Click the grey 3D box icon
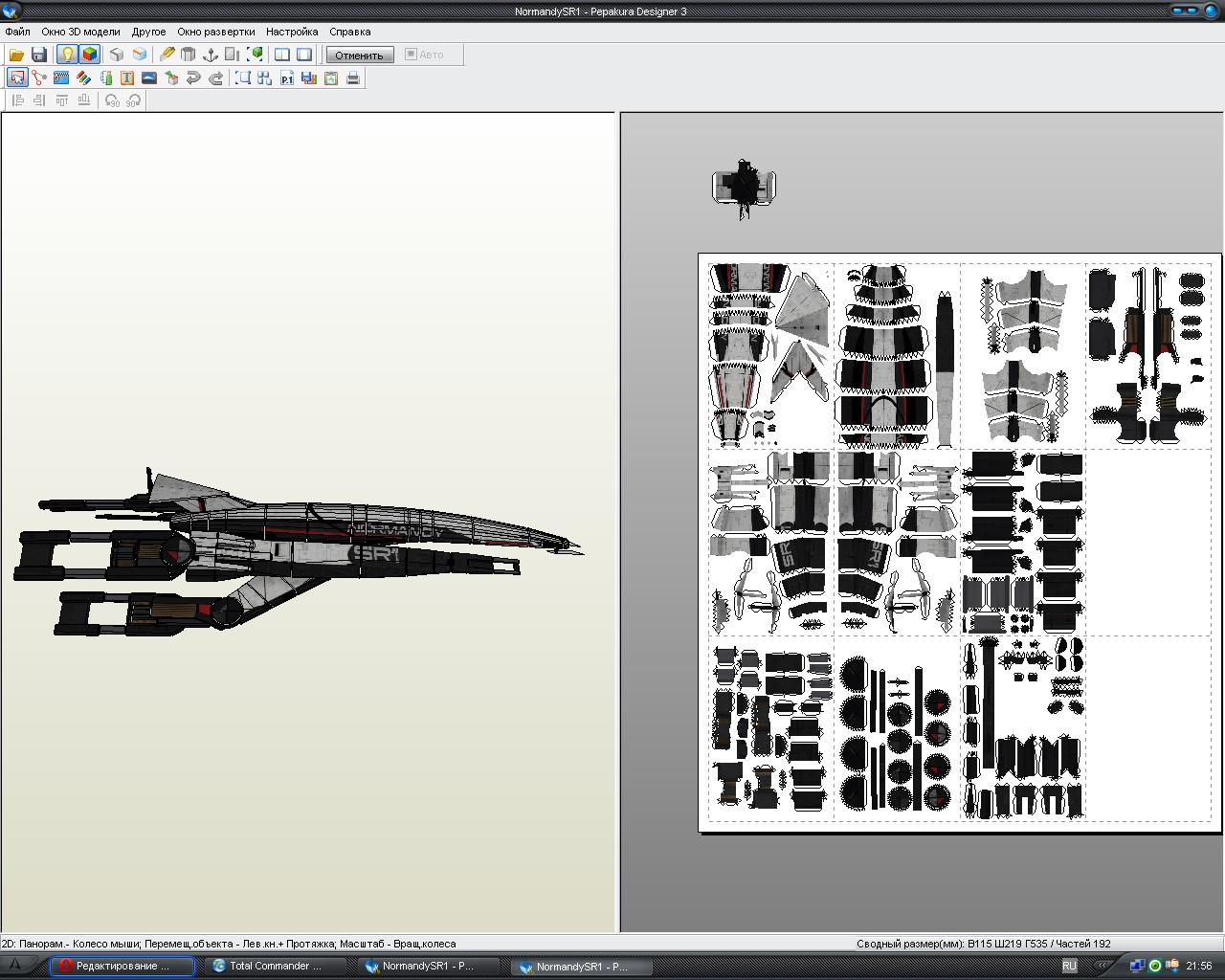This screenshot has width=1225, height=980. (117, 55)
